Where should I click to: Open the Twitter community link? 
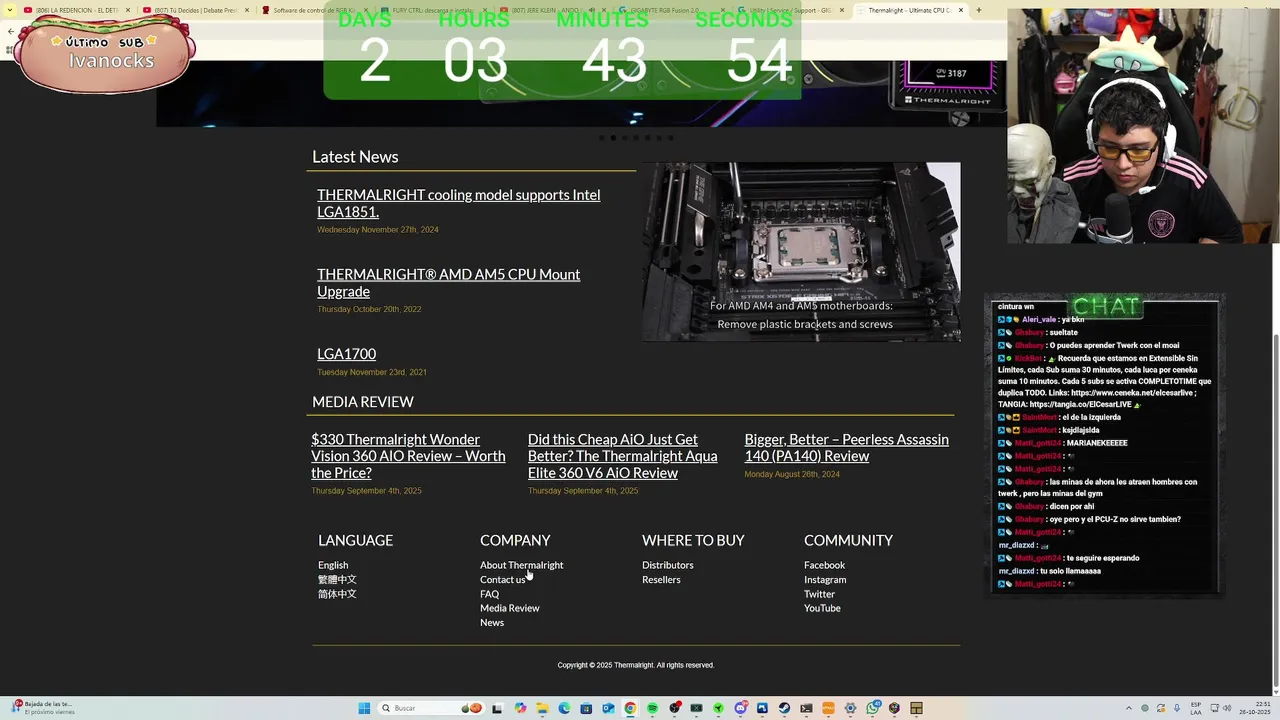click(x=819, y=594)
